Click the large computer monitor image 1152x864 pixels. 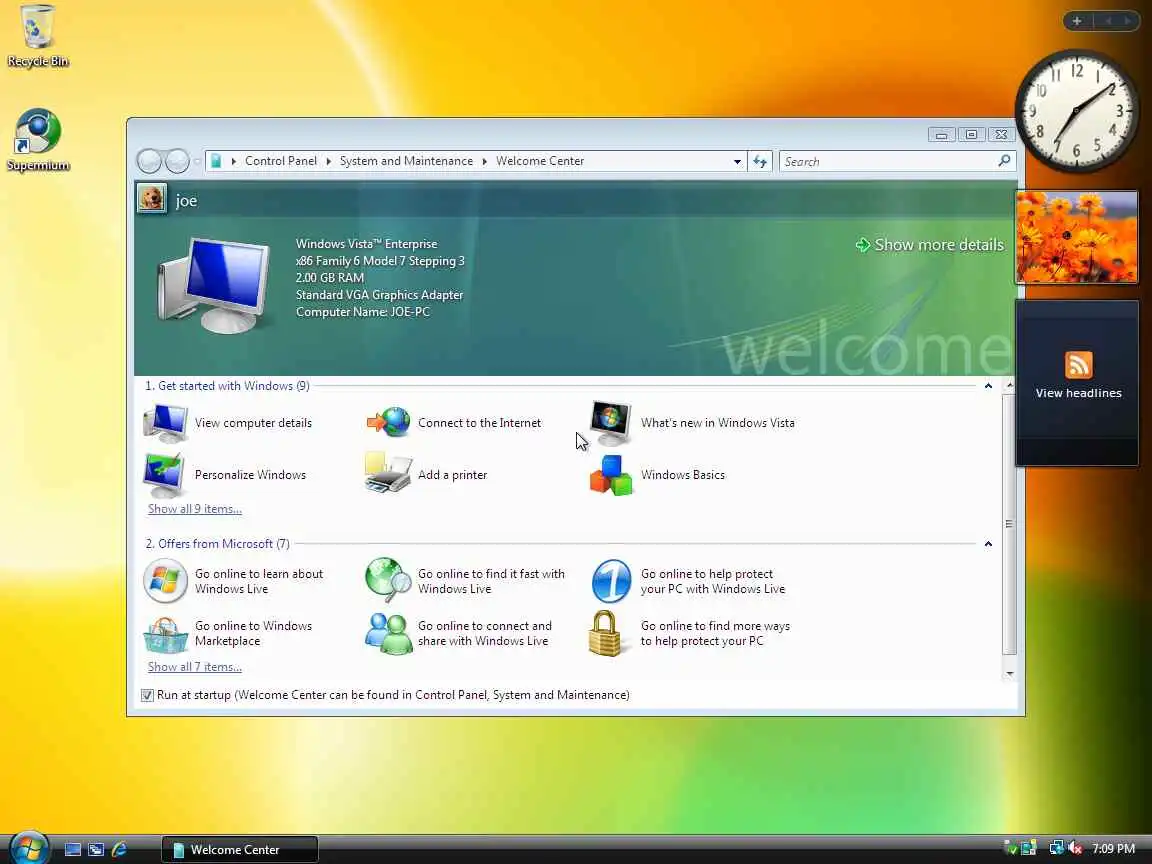coord(213,285)
